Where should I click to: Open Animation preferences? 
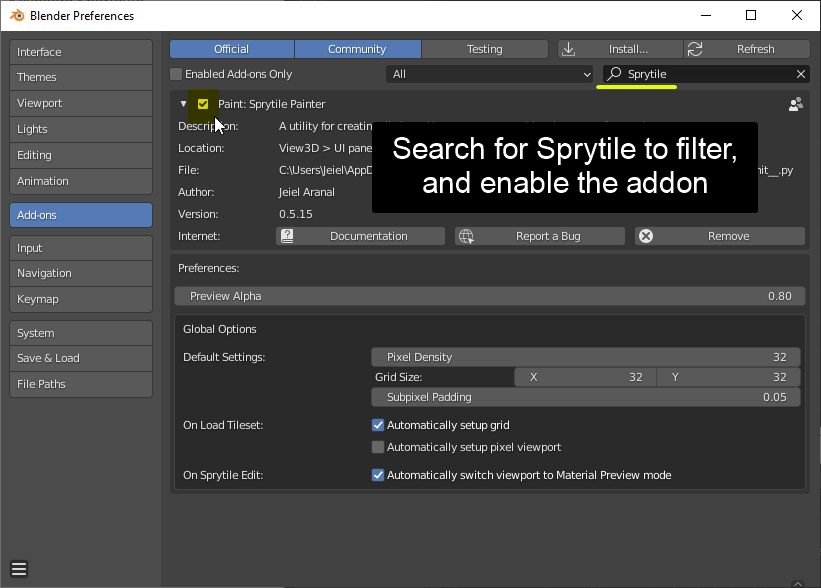pos(81,181)
